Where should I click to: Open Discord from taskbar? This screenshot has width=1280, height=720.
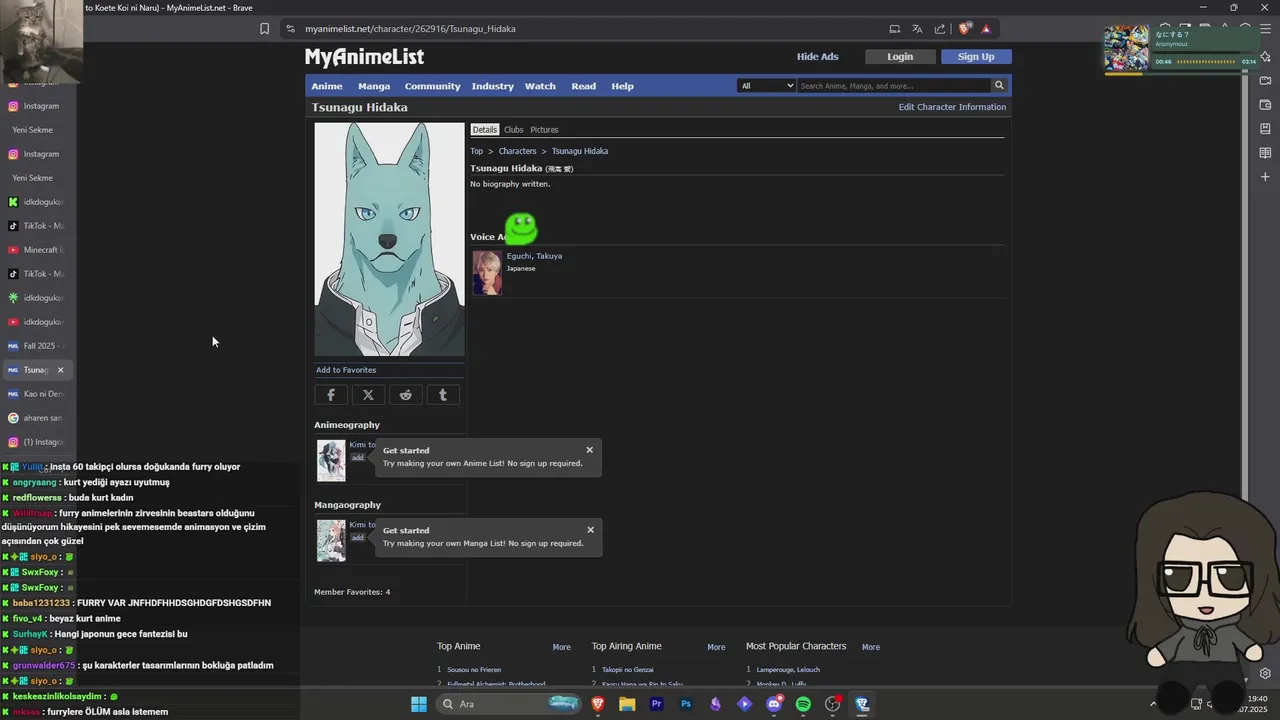click(774, 704)
